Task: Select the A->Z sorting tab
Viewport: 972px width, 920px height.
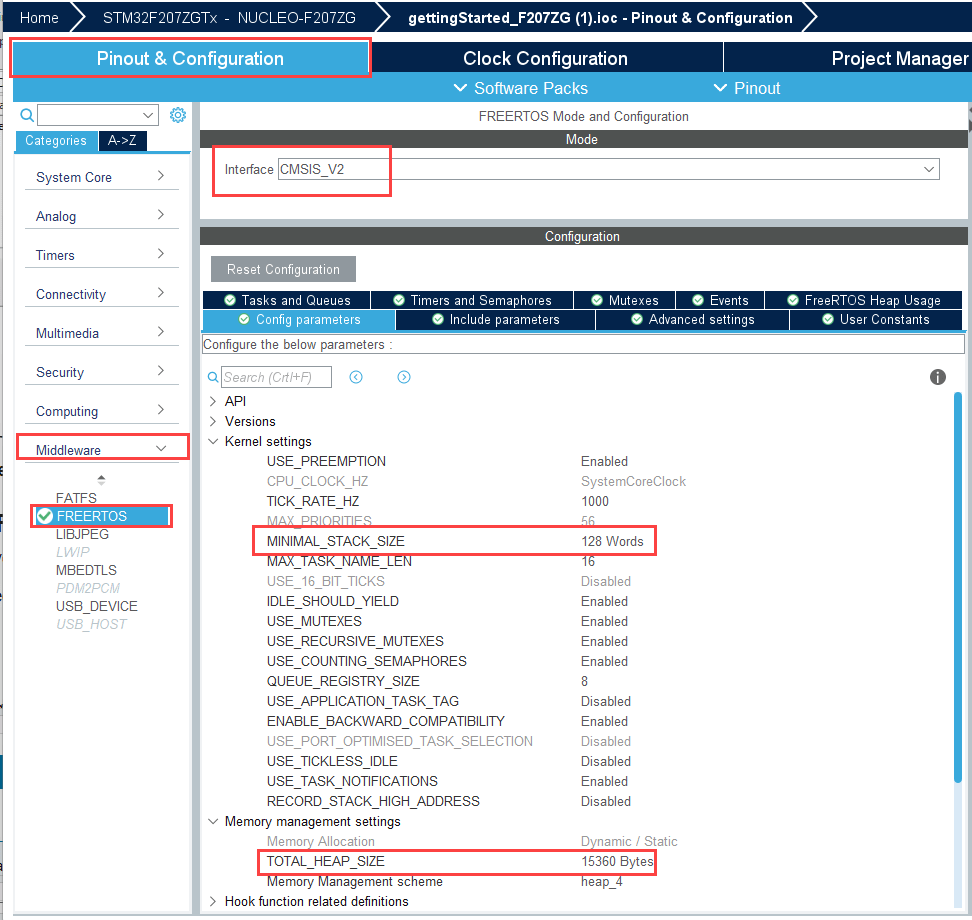Action: click(122, 141)
